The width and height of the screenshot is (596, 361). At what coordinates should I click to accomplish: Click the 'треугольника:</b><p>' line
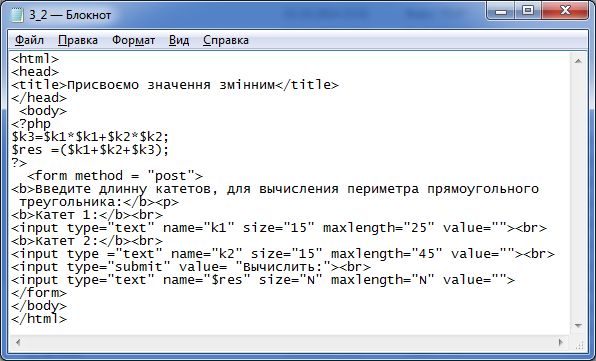tap(99, 202)
